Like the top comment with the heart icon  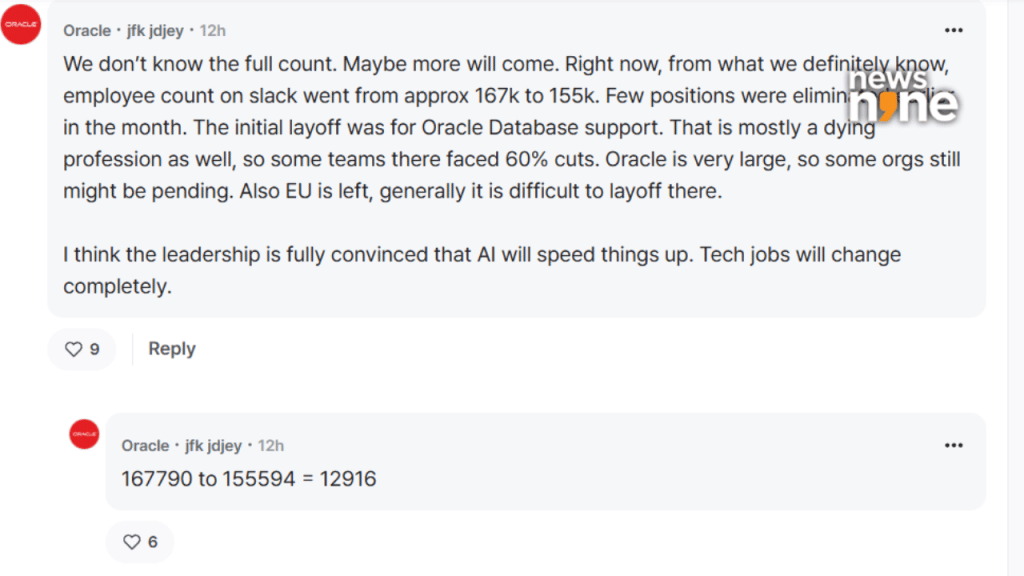point(73,349)
